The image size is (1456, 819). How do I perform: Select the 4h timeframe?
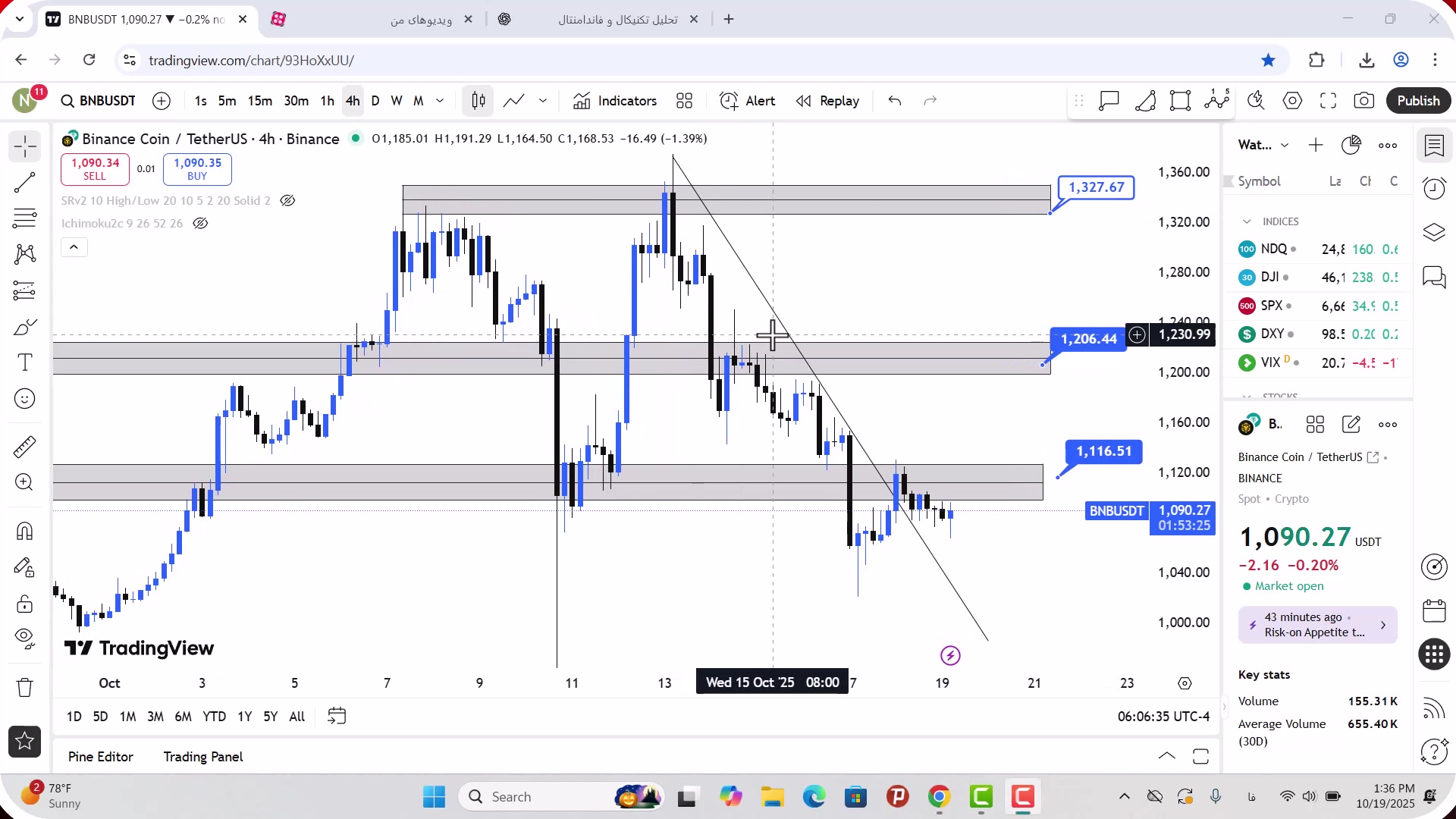353,101
